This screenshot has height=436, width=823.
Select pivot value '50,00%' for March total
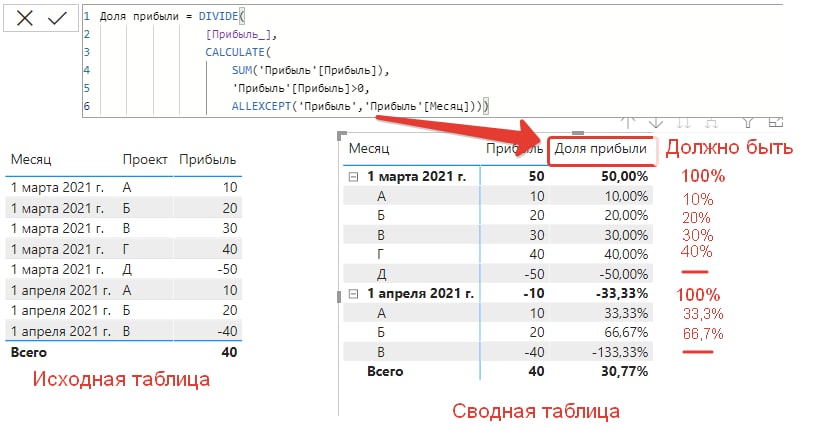pos(625,176)
